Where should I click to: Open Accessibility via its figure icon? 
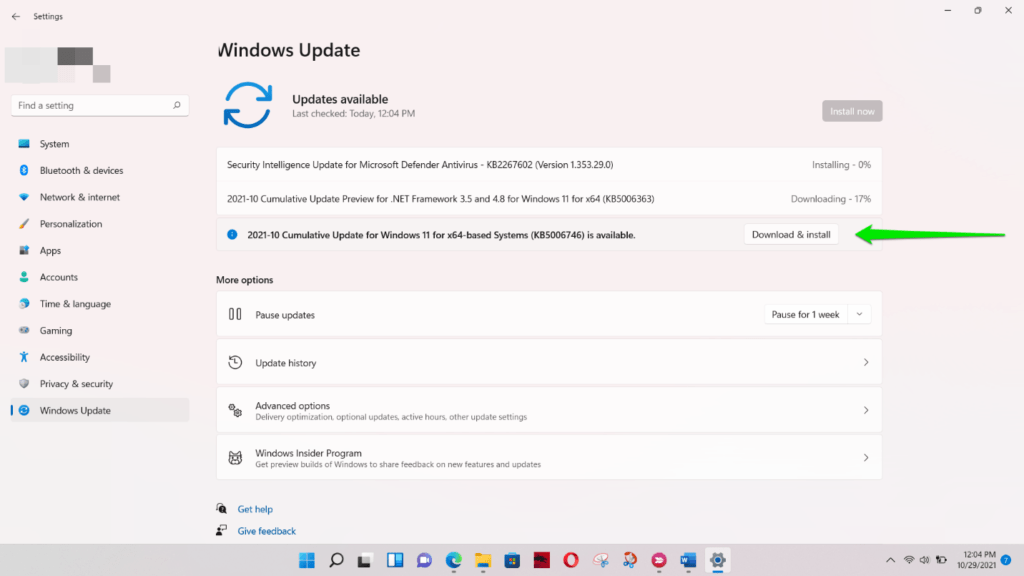pos(23,357)
